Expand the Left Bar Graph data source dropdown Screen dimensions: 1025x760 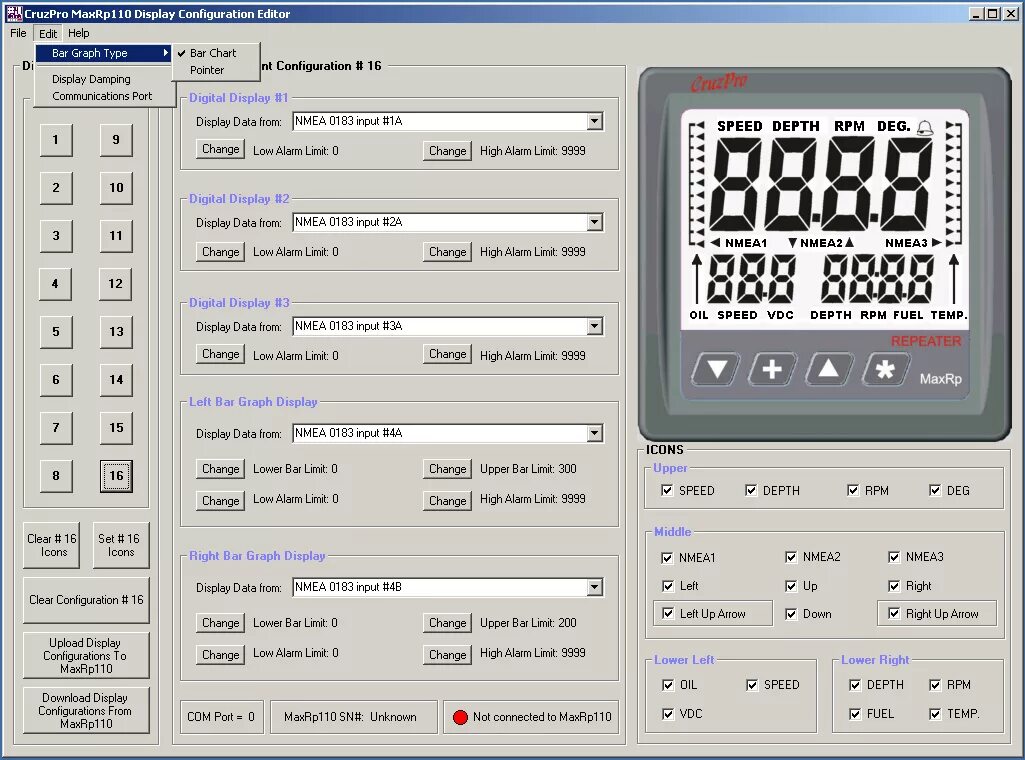[x=594, y=433]
